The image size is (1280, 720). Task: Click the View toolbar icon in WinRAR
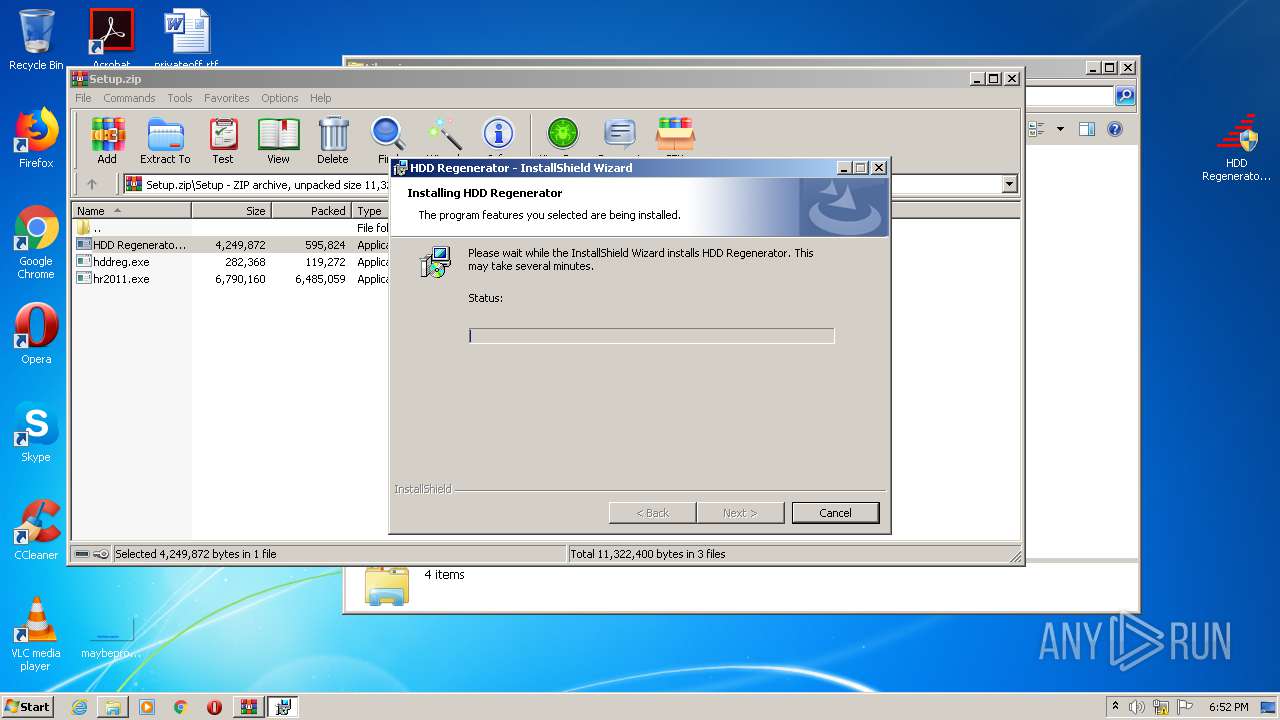[x=278, y=140]
